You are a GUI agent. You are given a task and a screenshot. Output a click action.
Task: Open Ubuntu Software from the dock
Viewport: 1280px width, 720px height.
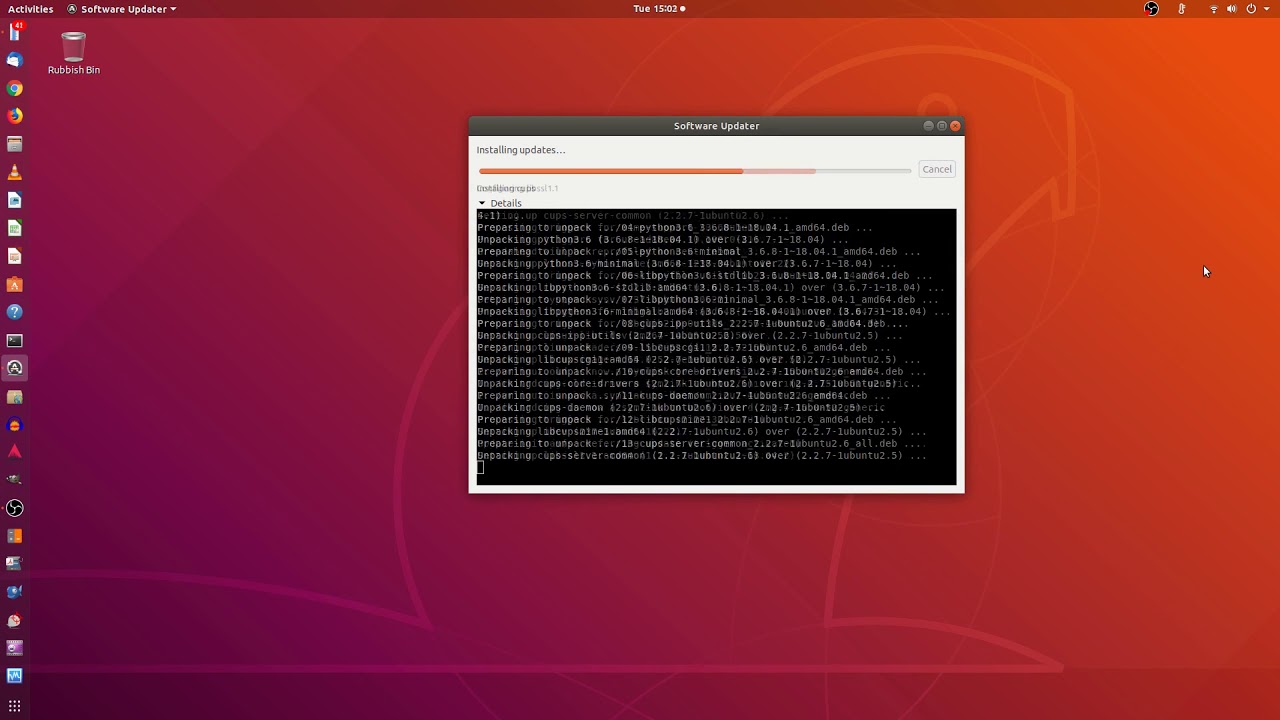(x=14, y=284)
